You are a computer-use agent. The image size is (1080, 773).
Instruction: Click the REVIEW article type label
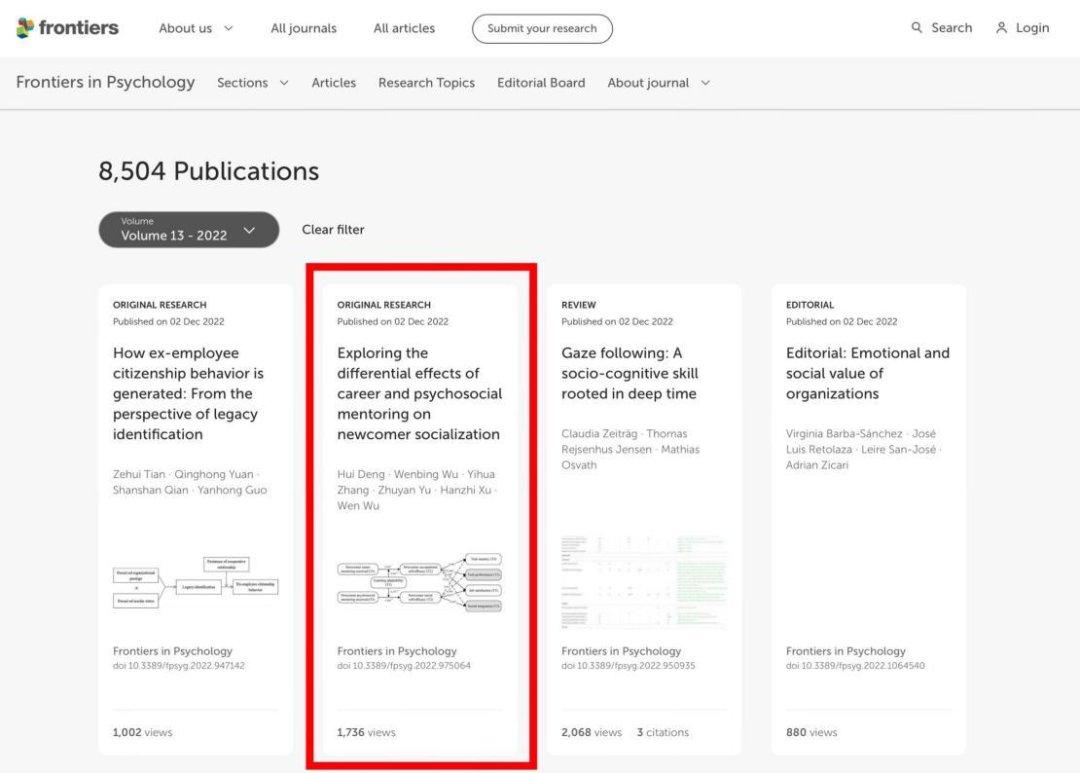click(579, 305)
